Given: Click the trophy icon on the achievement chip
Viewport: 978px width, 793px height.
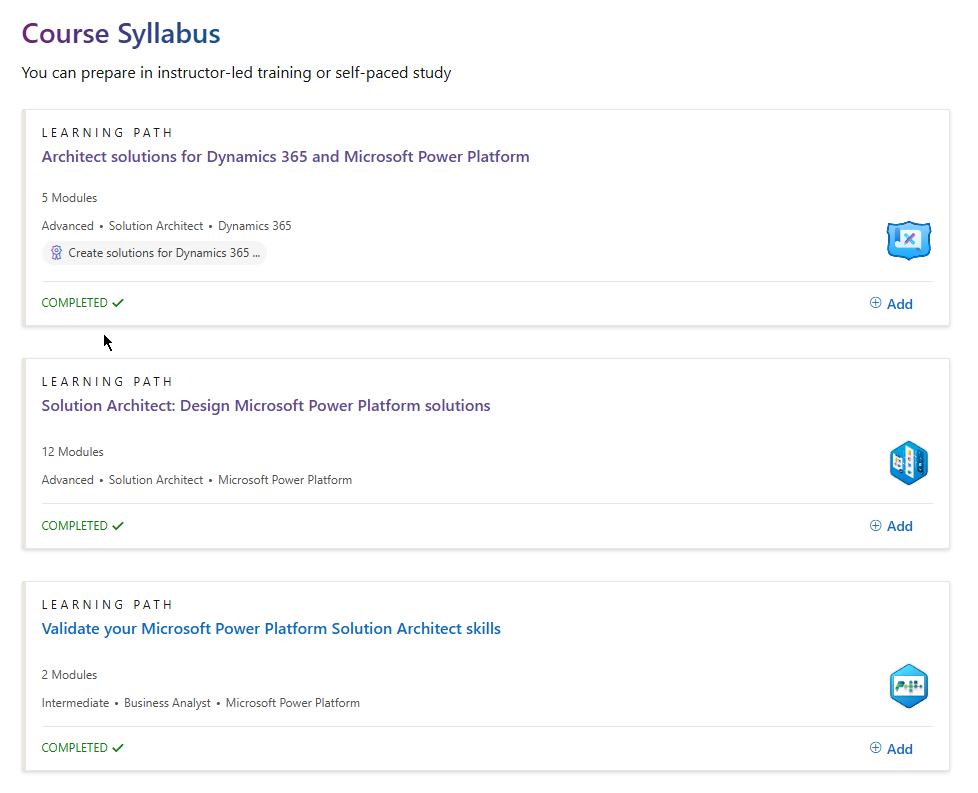Looking at the screenshot, I should tap(57, 252).
